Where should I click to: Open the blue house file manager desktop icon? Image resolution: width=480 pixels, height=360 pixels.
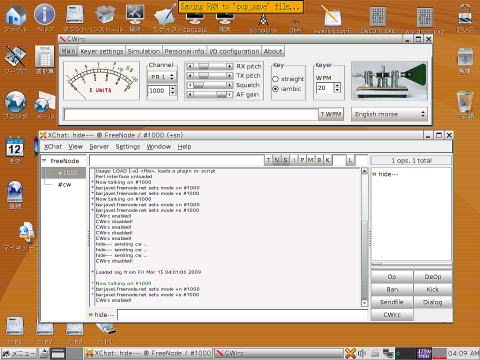pos(15,14)
